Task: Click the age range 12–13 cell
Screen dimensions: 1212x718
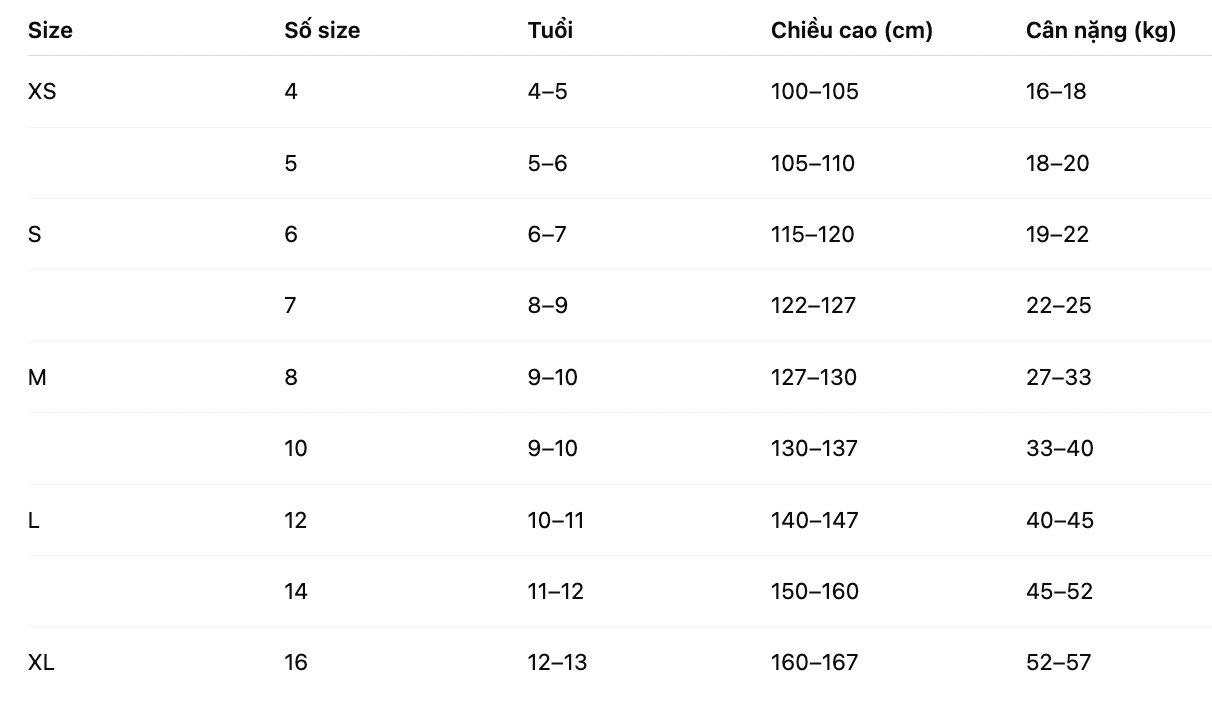Action: [557, 663]
